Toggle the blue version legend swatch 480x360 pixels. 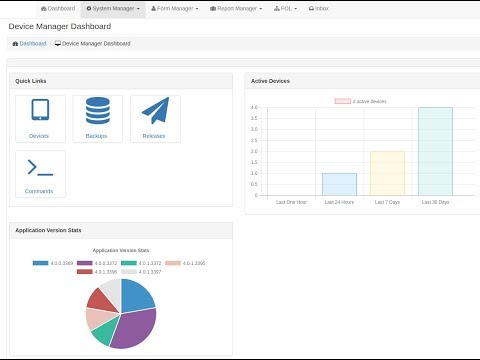40,263
